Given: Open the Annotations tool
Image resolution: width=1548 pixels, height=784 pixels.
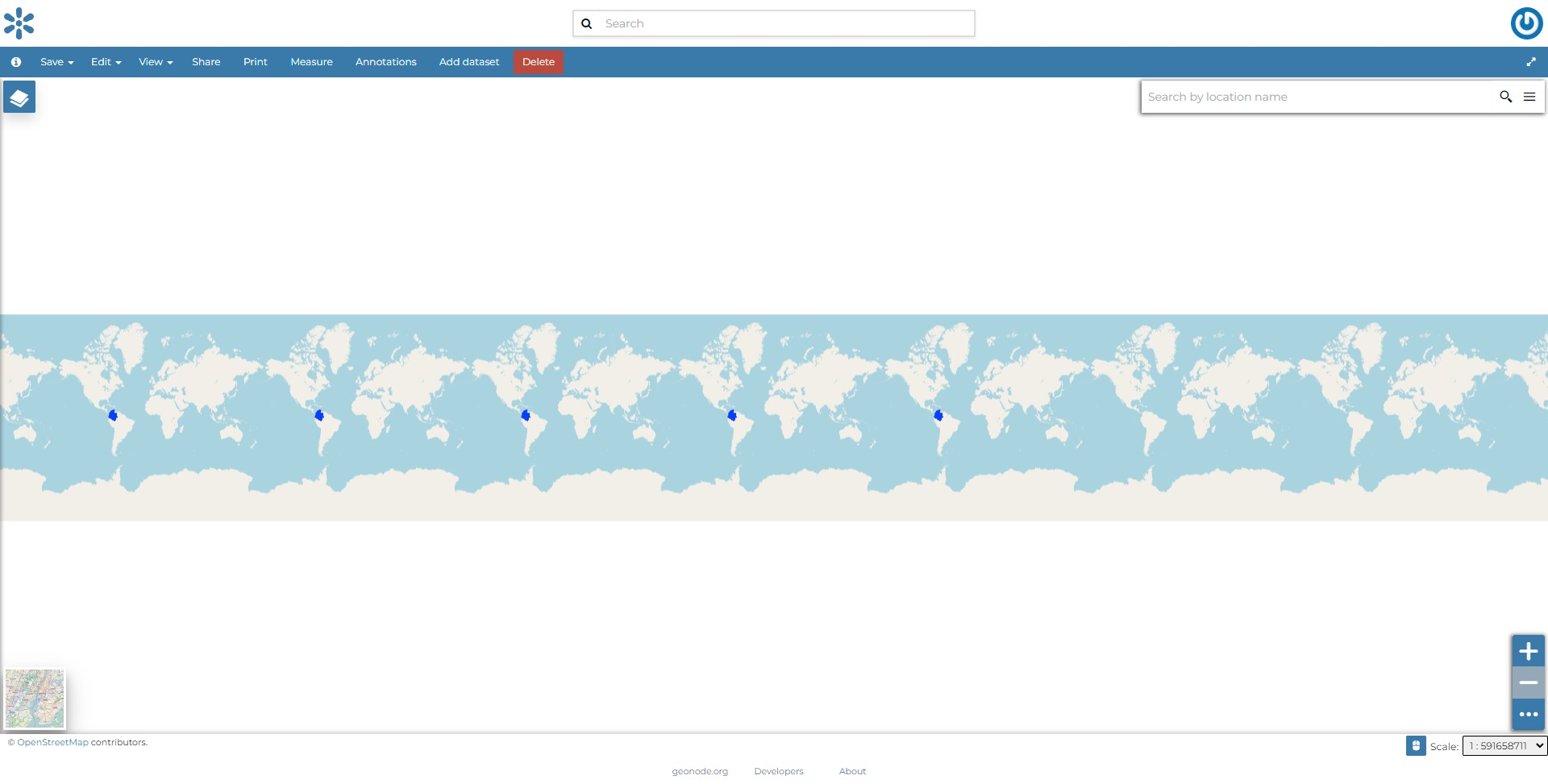Looking at the screenshot, I should (x=385, y=61).
